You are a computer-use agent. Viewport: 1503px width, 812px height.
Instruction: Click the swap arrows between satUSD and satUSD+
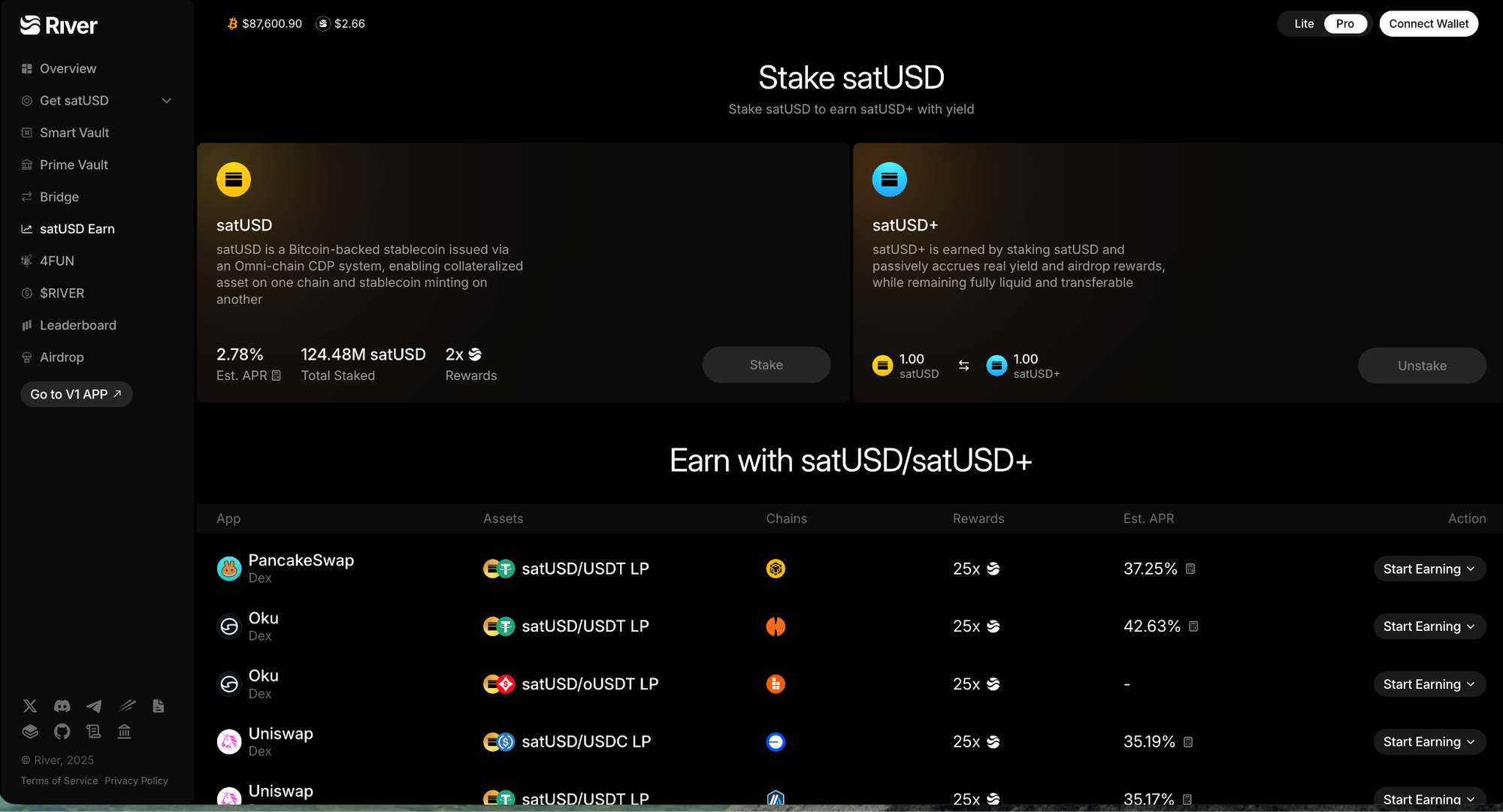[963, 366]
